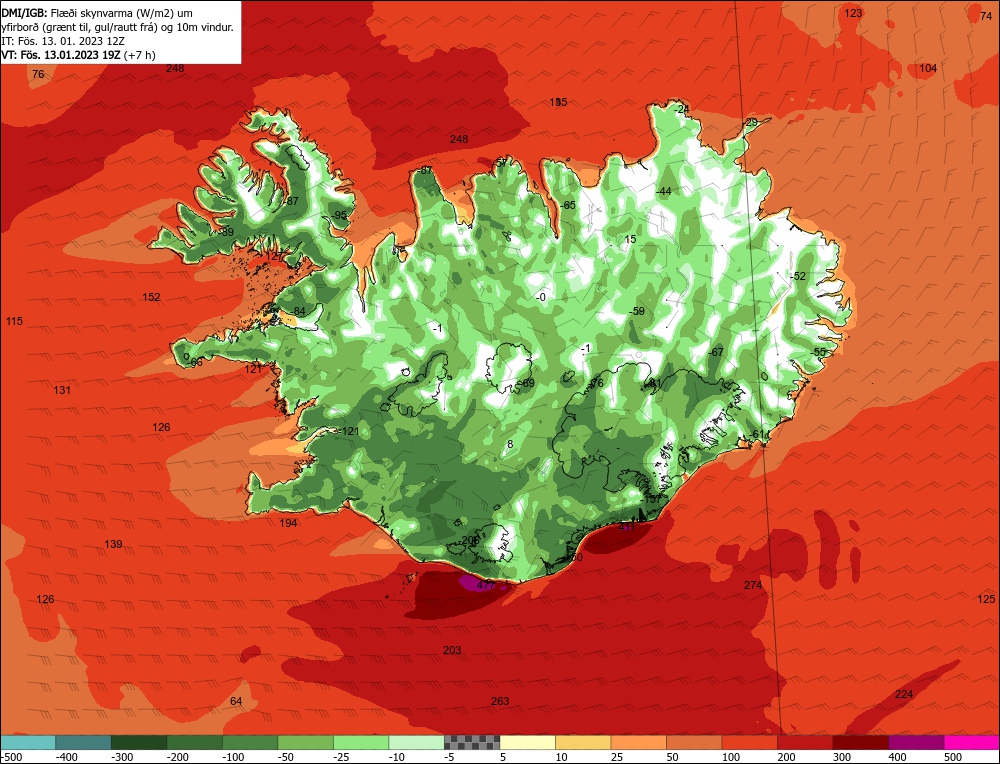1000x764 pixels.
Task: Select the value 64 in the ocean
Action: [x=236, y=701]
